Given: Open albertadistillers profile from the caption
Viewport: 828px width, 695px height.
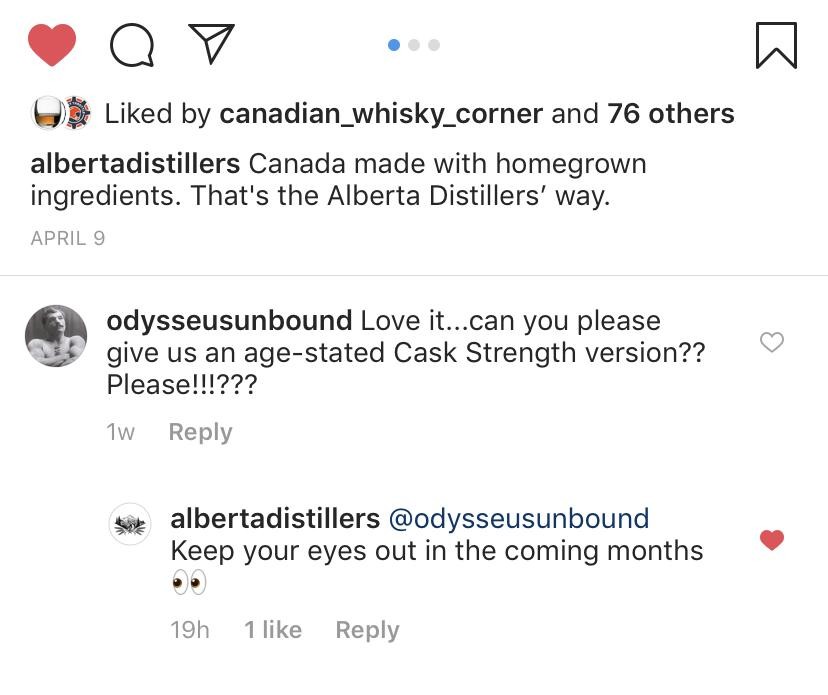Looking at the screenshot, I should 135,164.
